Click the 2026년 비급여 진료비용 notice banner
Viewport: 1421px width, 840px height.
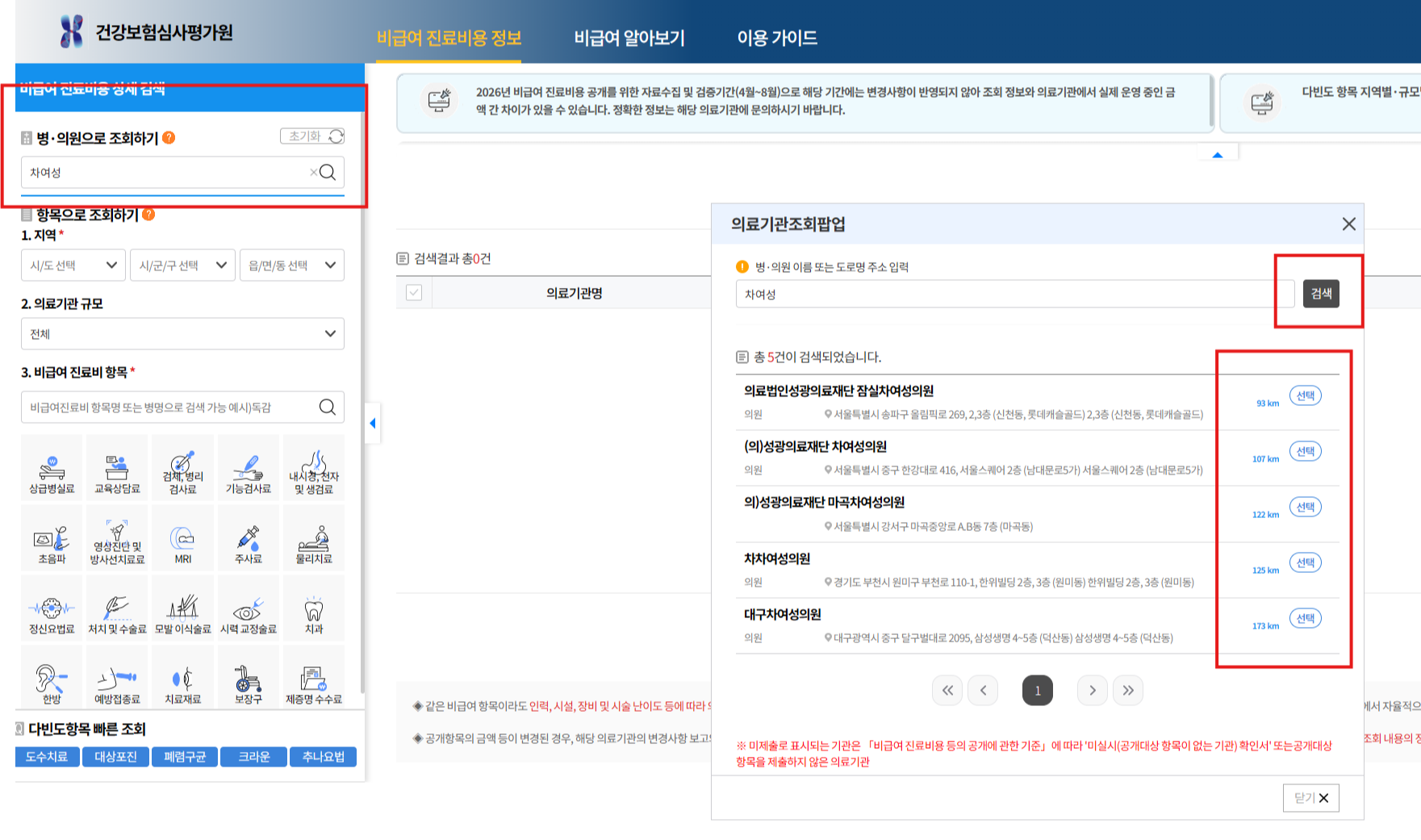[805, 102]
